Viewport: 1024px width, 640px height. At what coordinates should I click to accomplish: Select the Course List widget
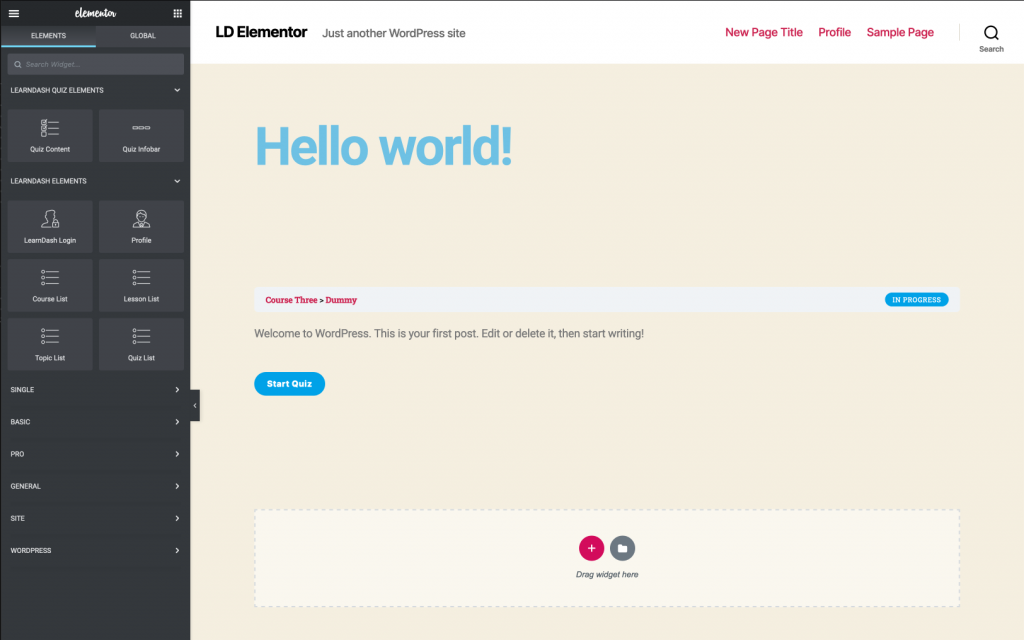pos(50,285)
